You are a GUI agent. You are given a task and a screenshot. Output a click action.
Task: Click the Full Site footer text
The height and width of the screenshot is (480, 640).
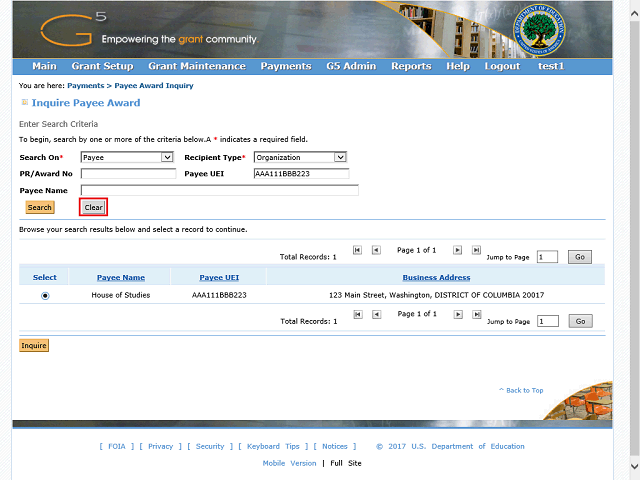click(x=346, y=463)
